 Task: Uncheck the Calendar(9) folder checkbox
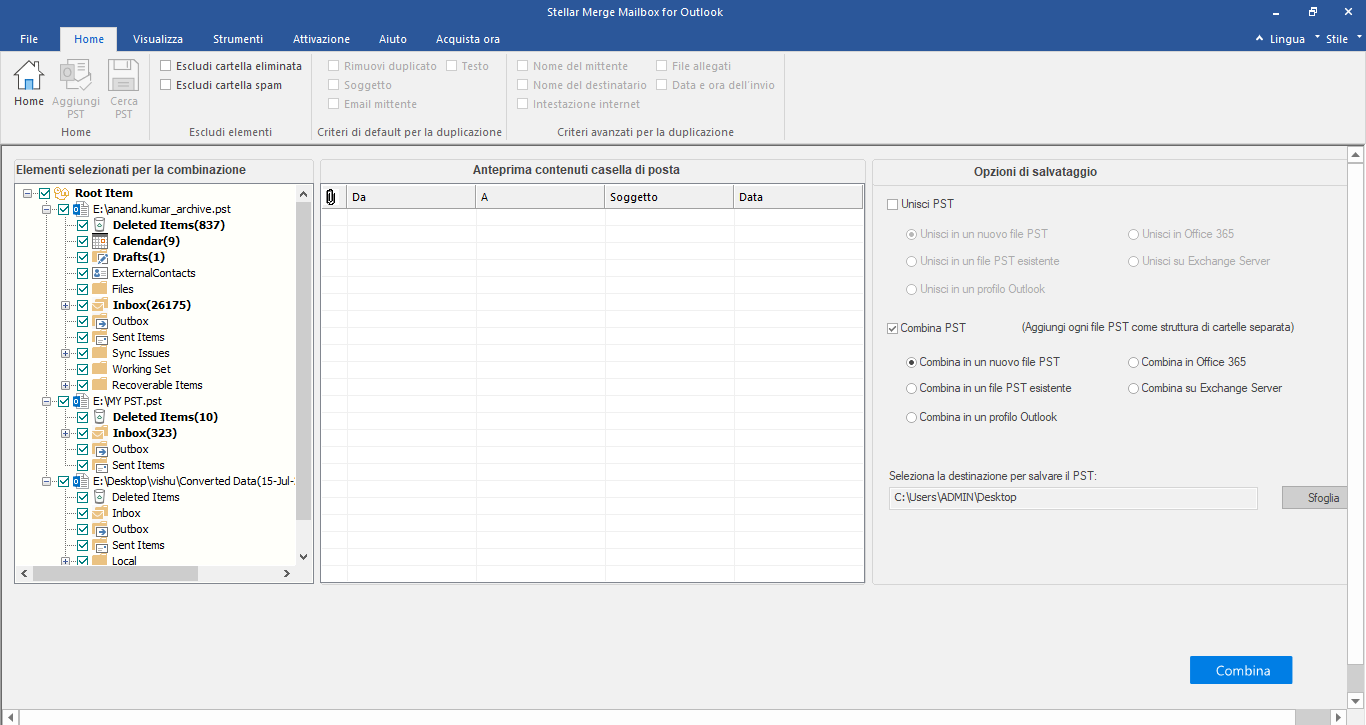coord(83,241)
